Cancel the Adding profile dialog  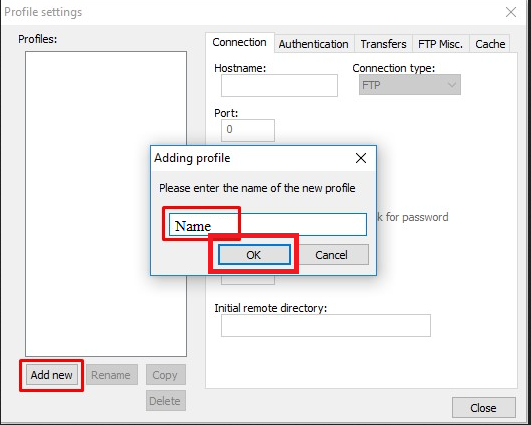331,255
